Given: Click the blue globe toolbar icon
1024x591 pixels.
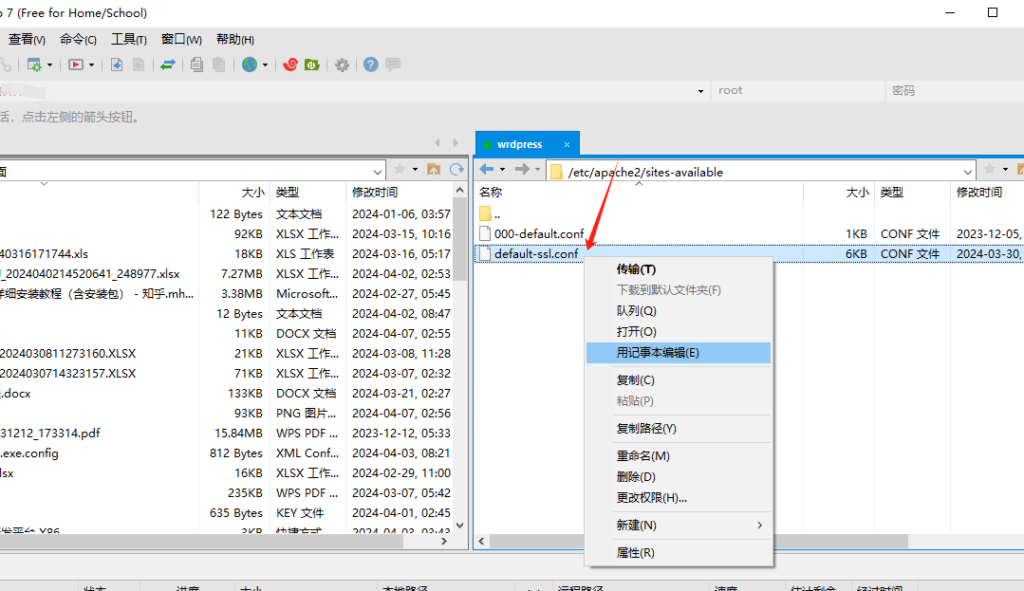Looking at the screenshot, I should 249,65.
